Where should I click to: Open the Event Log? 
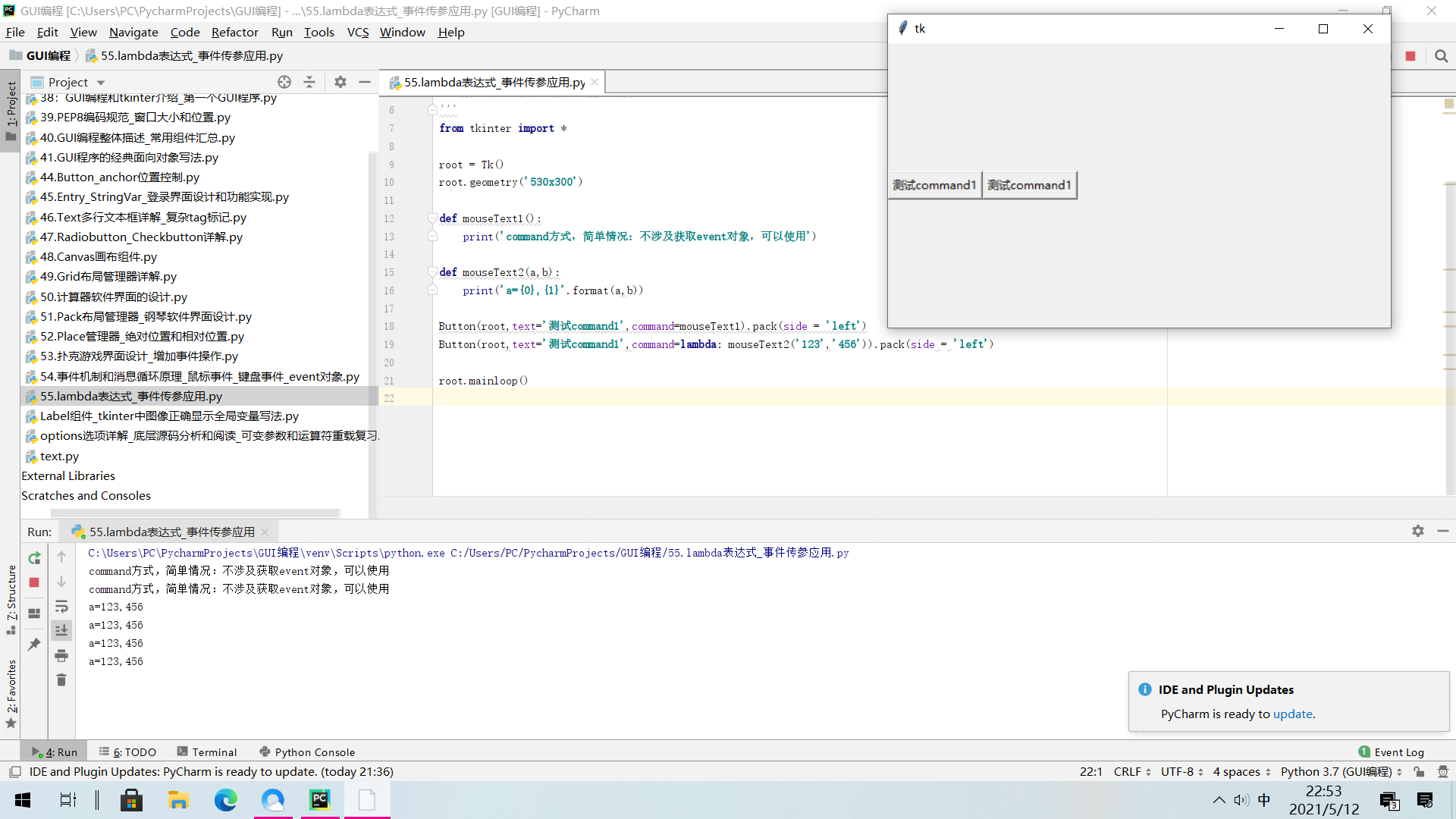(x=1392, y=752)
